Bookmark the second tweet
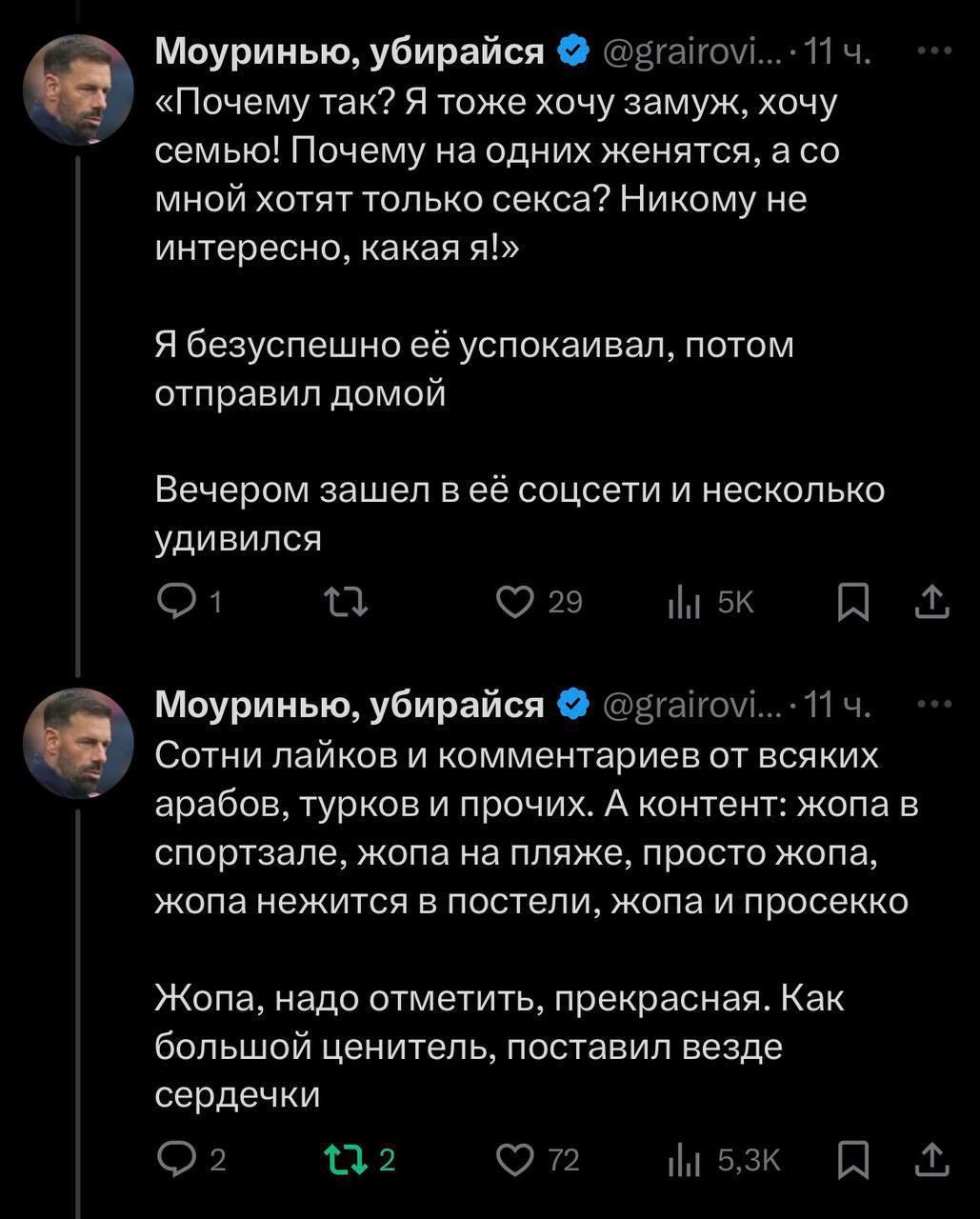 tap(852, 1159)
